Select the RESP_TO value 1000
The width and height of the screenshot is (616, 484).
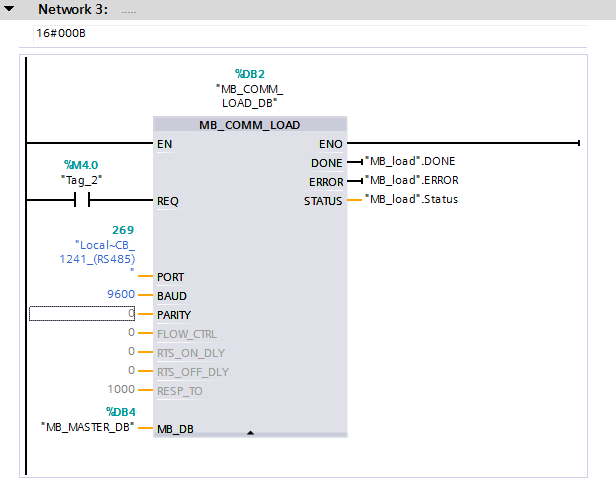click(x=121, y=389)
